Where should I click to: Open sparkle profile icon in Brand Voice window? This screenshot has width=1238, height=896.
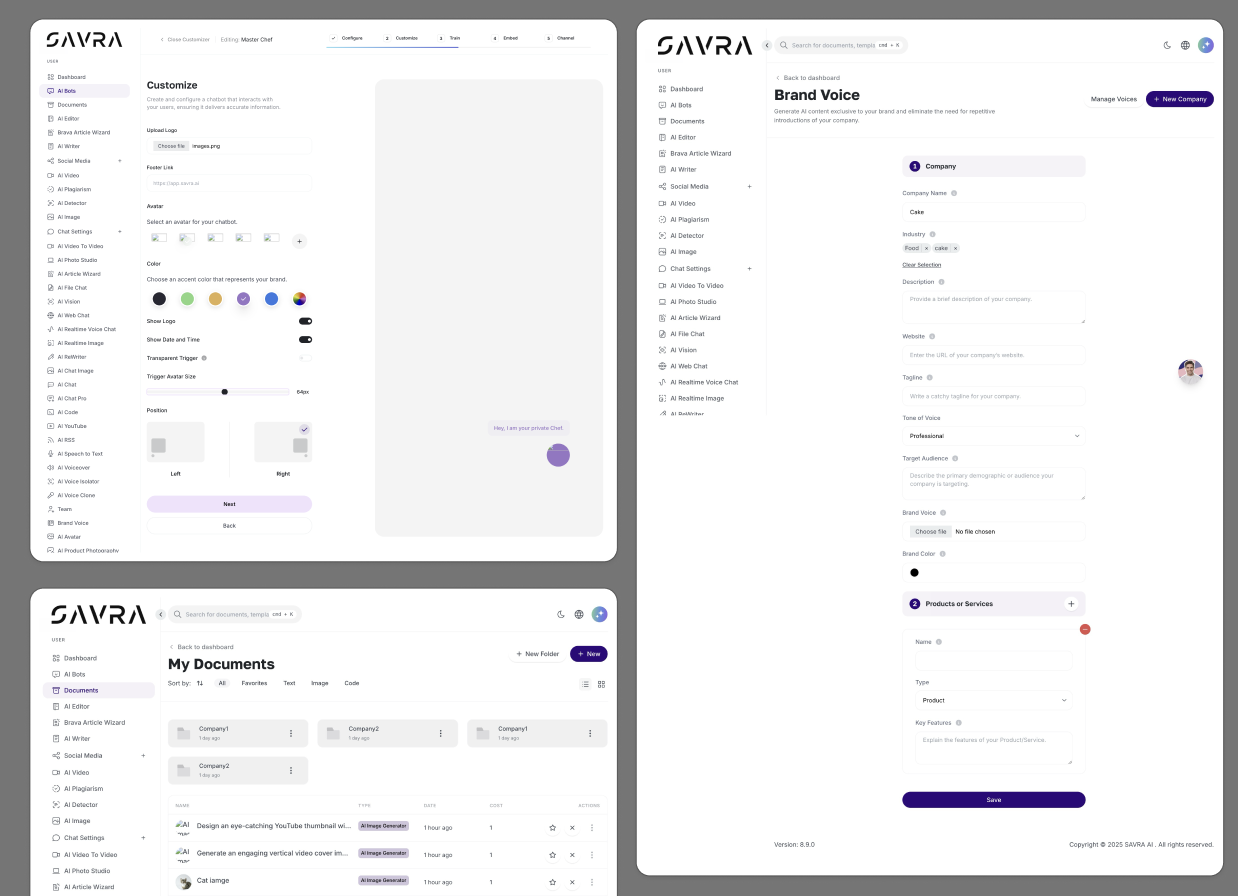[x=1206, y=45]
